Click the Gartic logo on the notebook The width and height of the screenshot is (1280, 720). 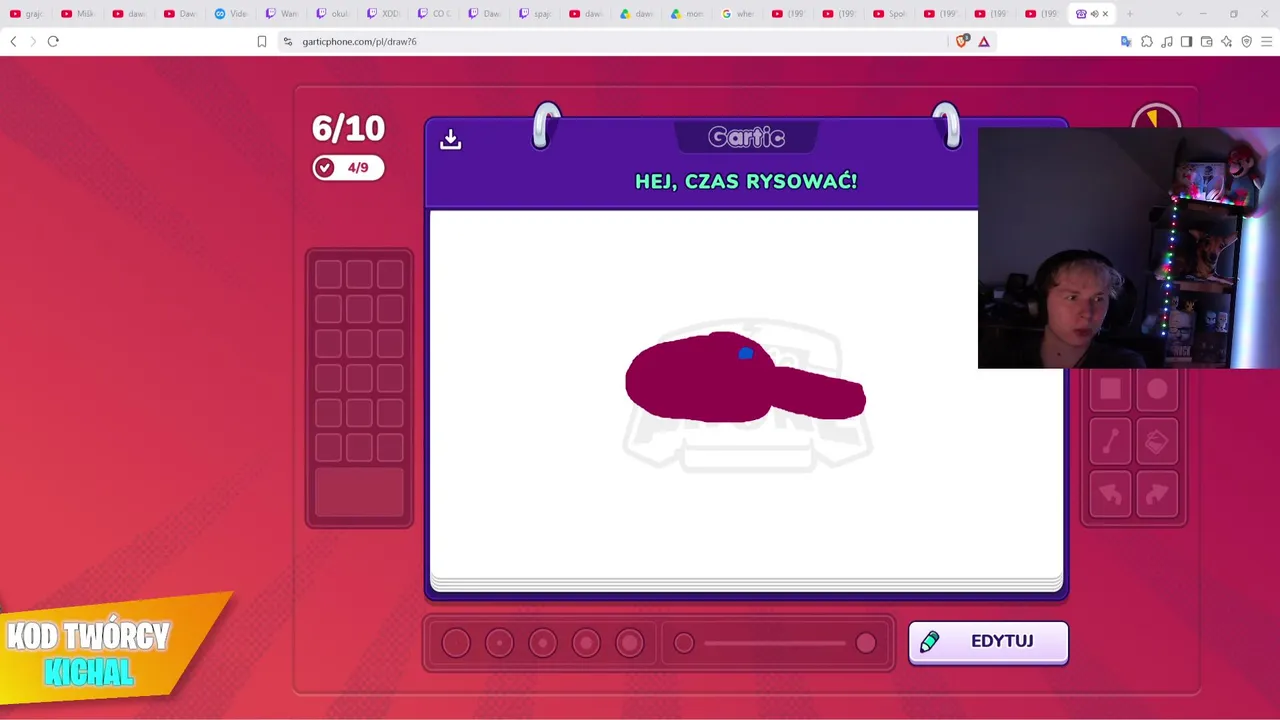[x=746, y=137]
